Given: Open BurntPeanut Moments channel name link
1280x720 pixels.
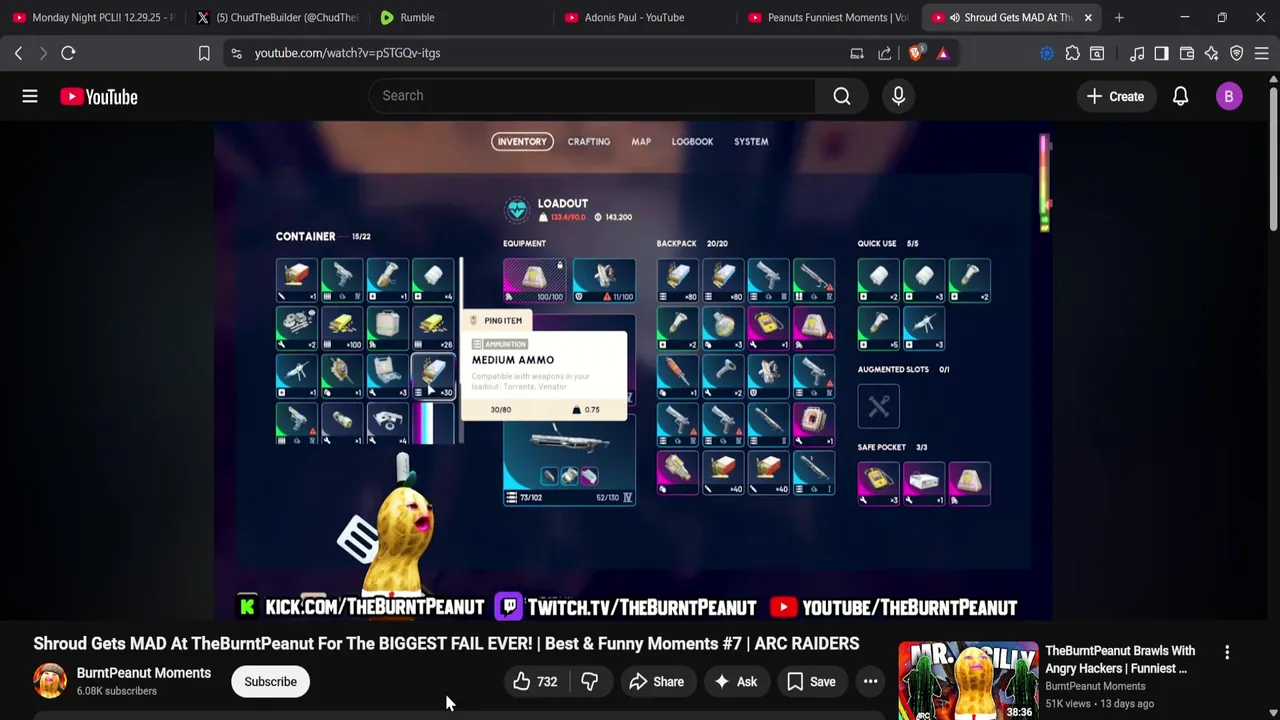Looking at the screenshot, I should coord(144,673).
